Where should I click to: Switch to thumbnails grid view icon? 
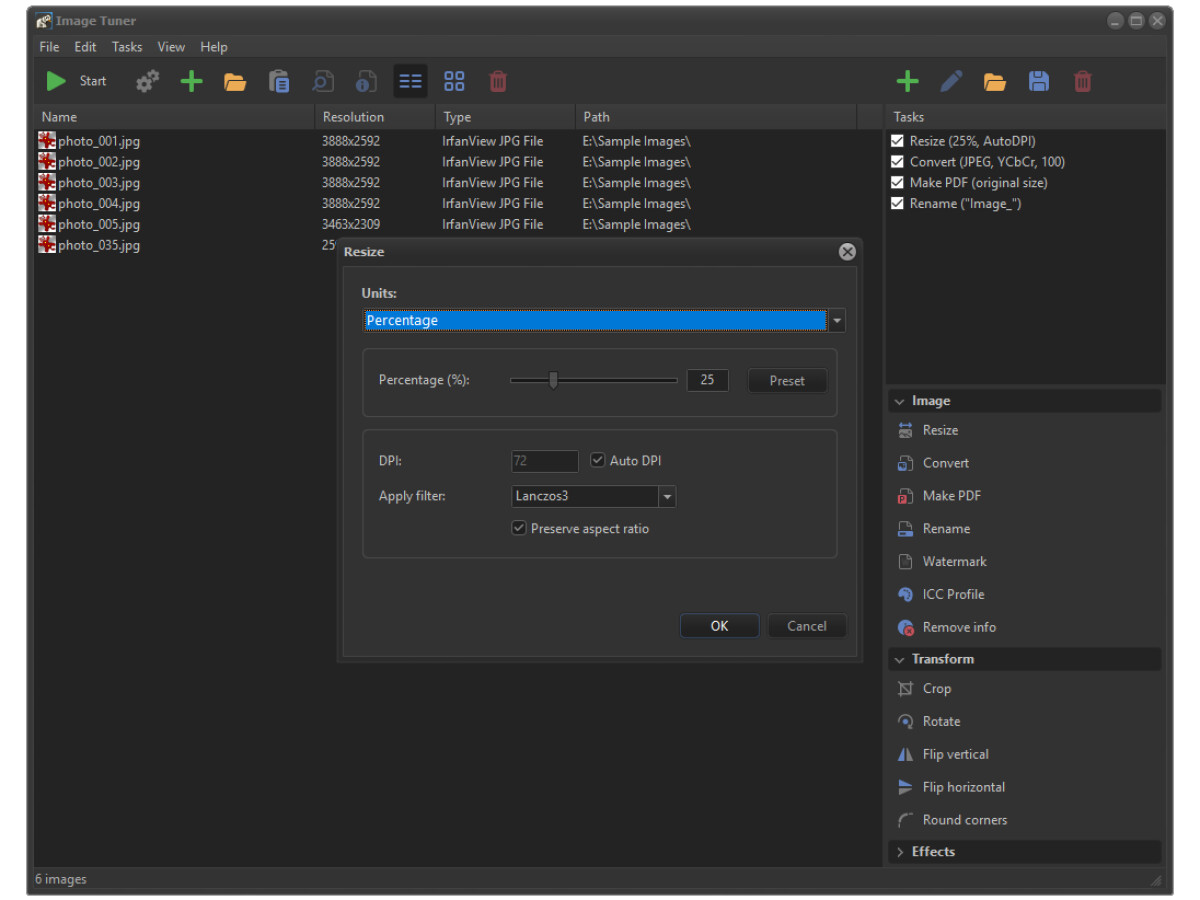454,81
